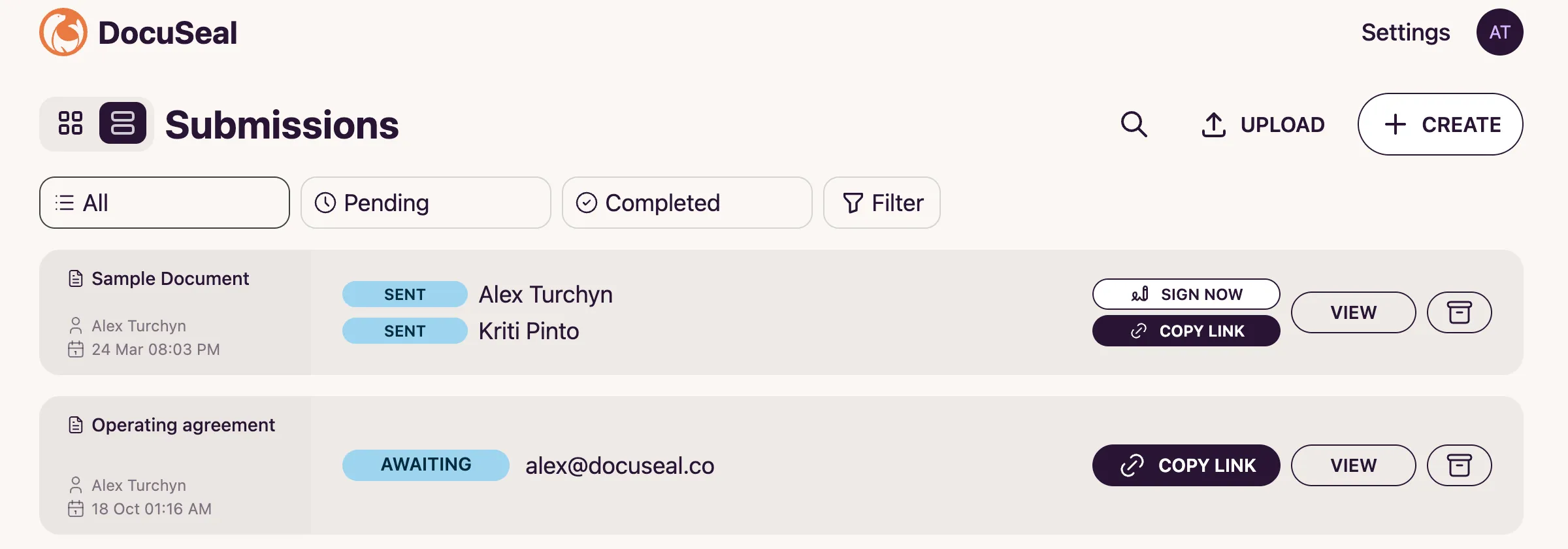Viewport: 1568px width, 549px height.
Task: Open the search magnifier icon
Action: pyautogui.click(x=1134, y=124)
